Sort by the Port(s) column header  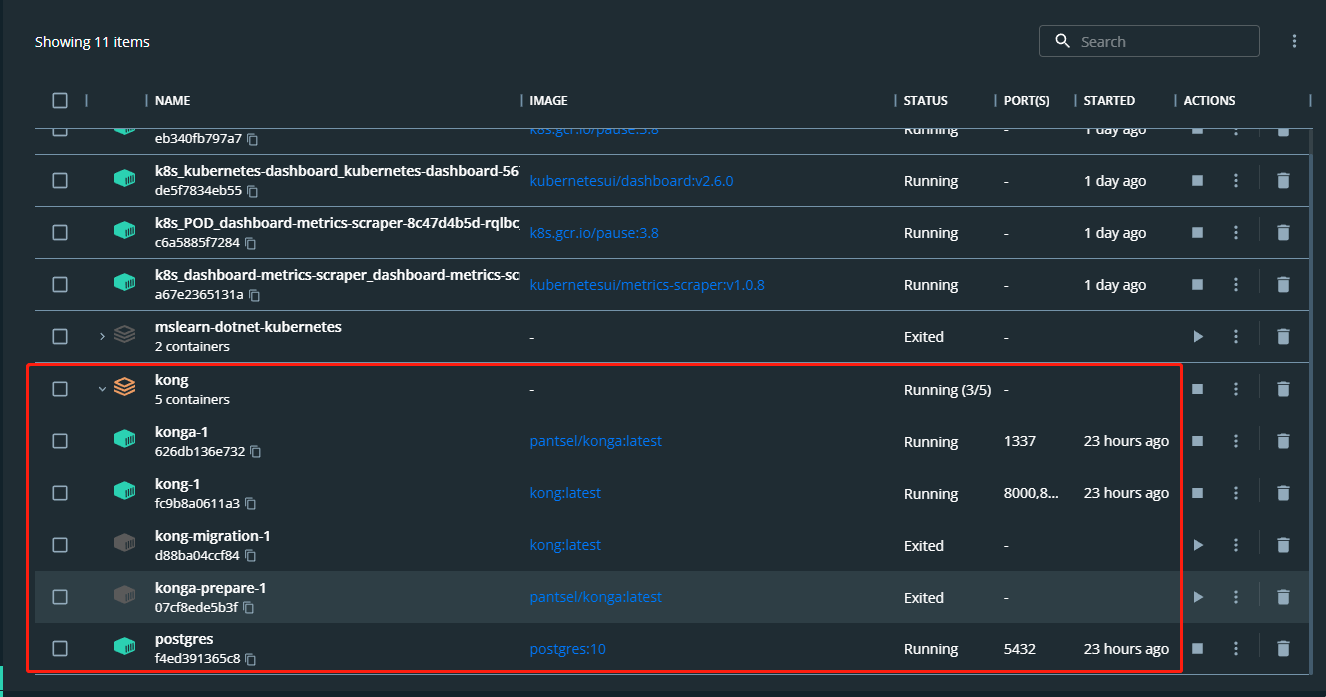click(x=1027, y=101)
